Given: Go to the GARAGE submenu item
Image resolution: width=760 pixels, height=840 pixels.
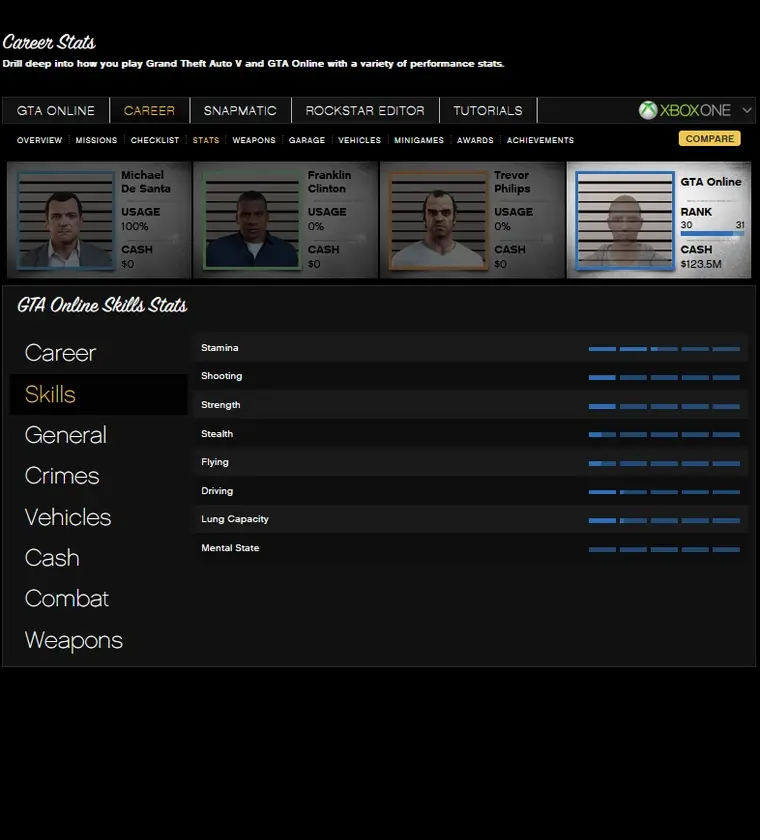Looking at the screenshot, I should click(307, 140).
